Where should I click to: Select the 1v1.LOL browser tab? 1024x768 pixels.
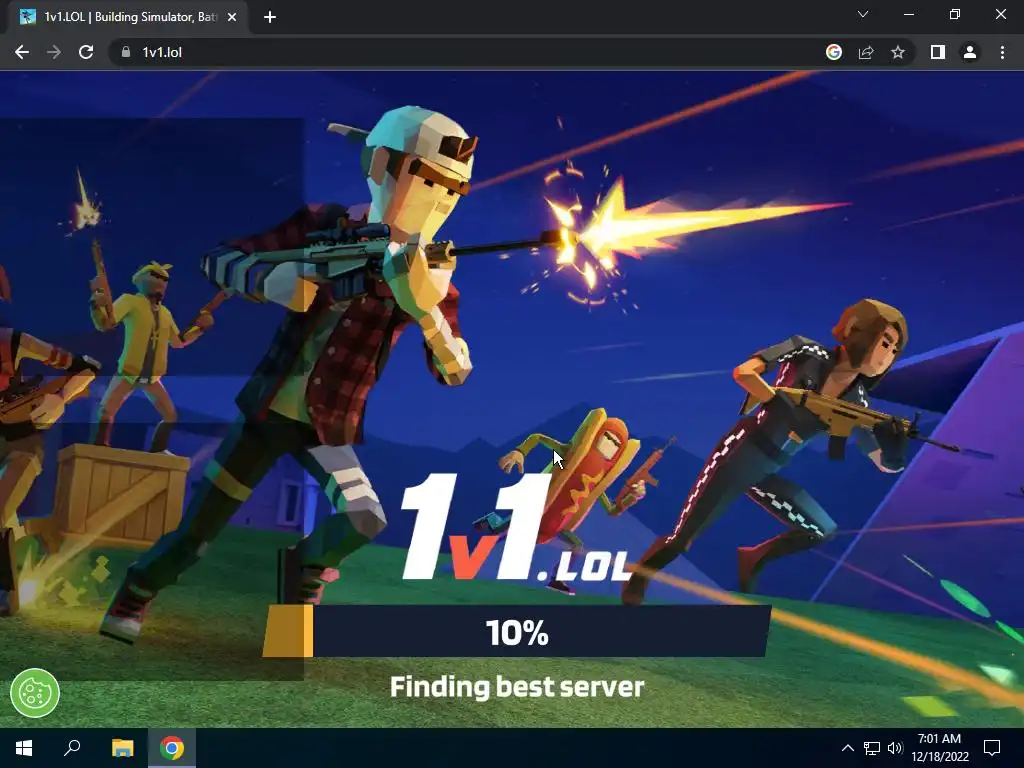click(x=128, y=17)
